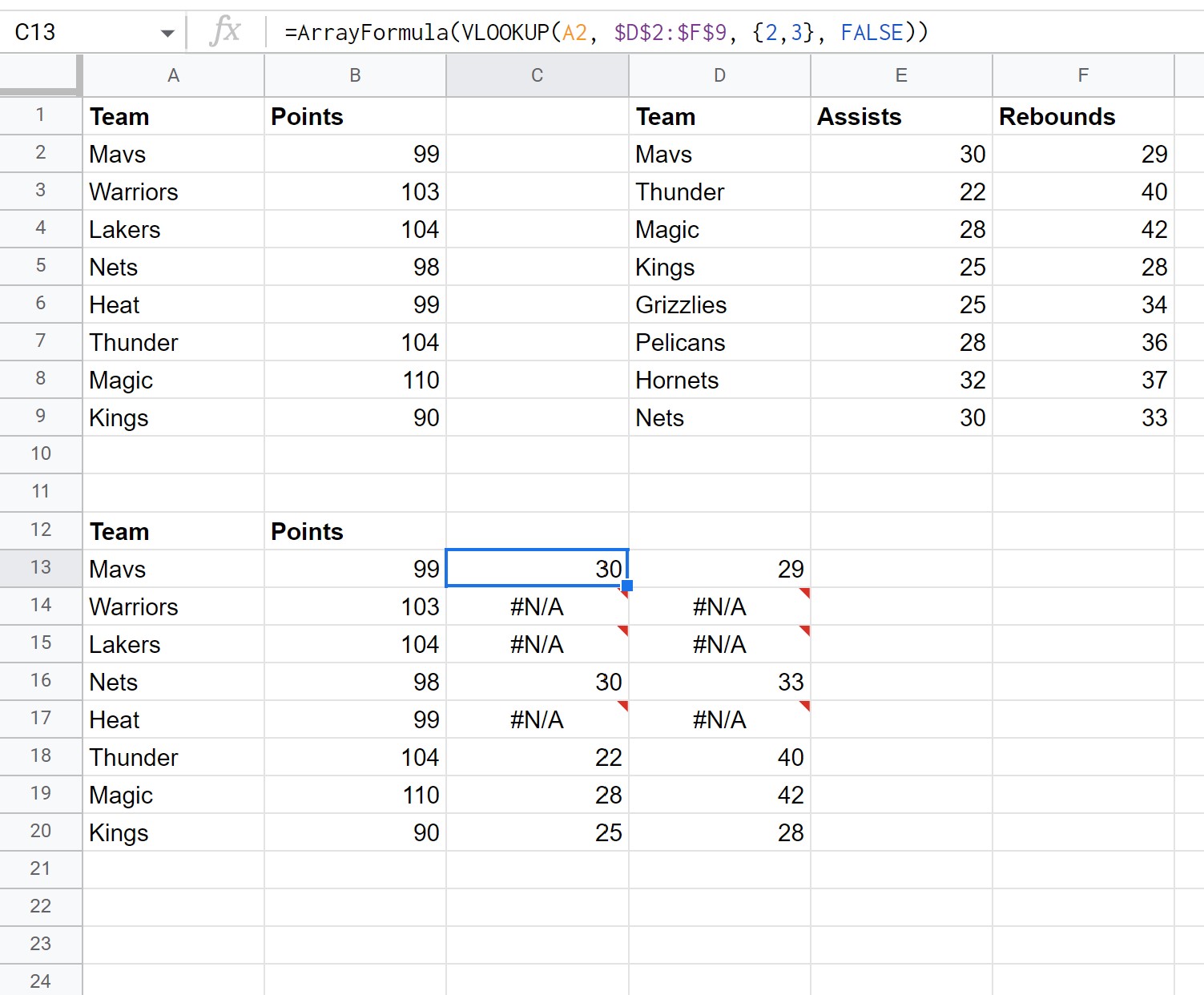The height and width of the screenshot is (995, 1204).
Task: Select column E header
Action: 901,75
